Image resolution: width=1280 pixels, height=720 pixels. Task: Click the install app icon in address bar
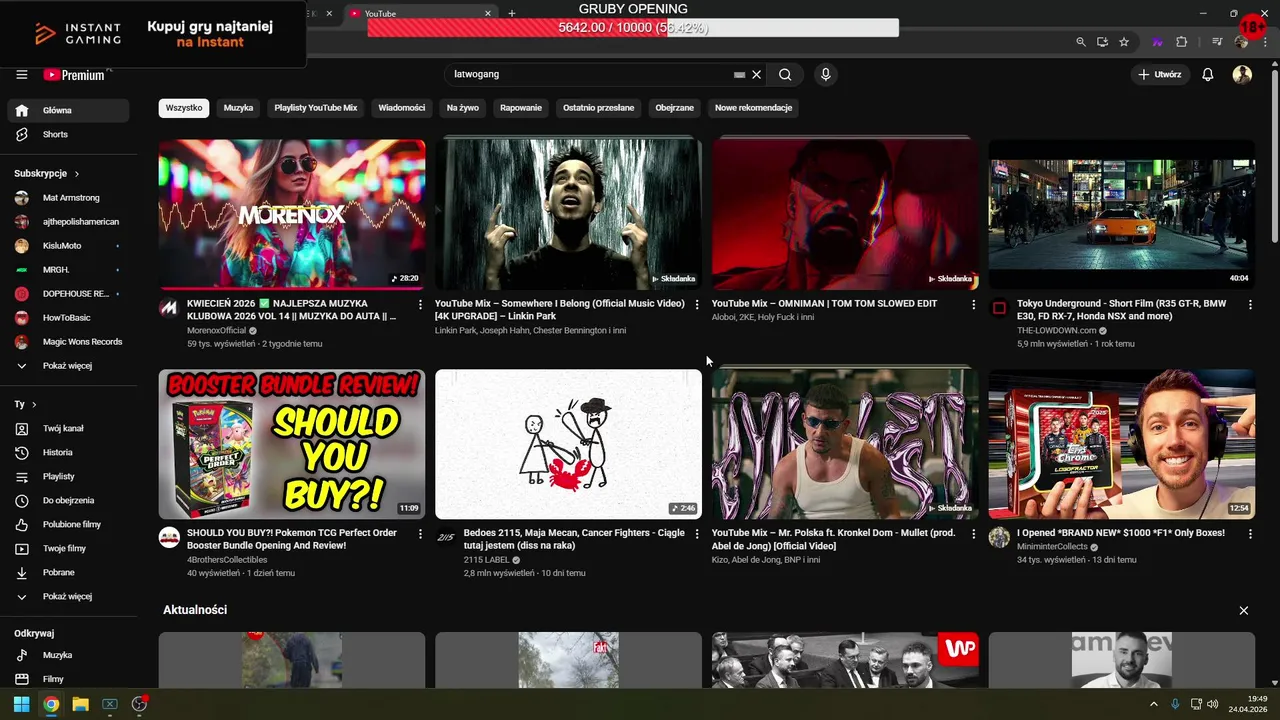tap(1102, 42)
